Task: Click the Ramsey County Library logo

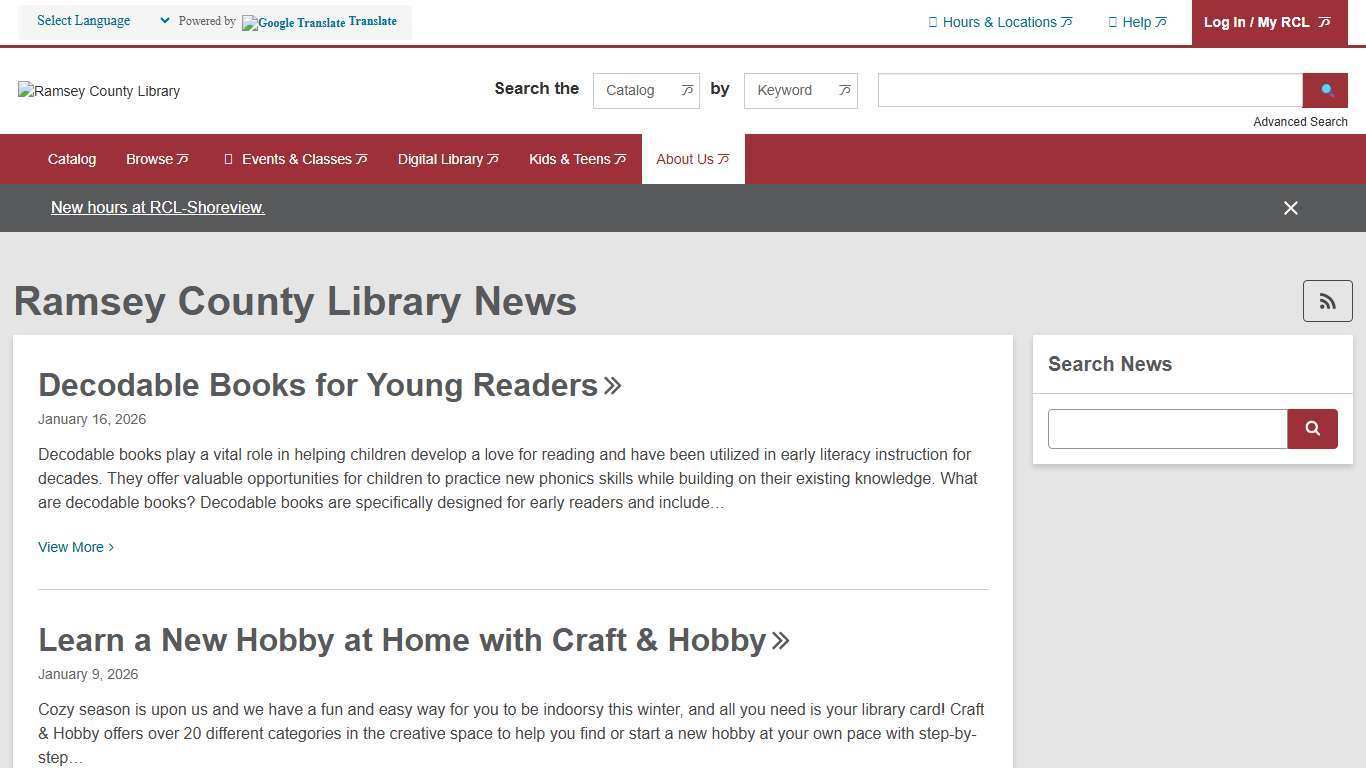Action: pyautogui.click(x=98, y=91)
